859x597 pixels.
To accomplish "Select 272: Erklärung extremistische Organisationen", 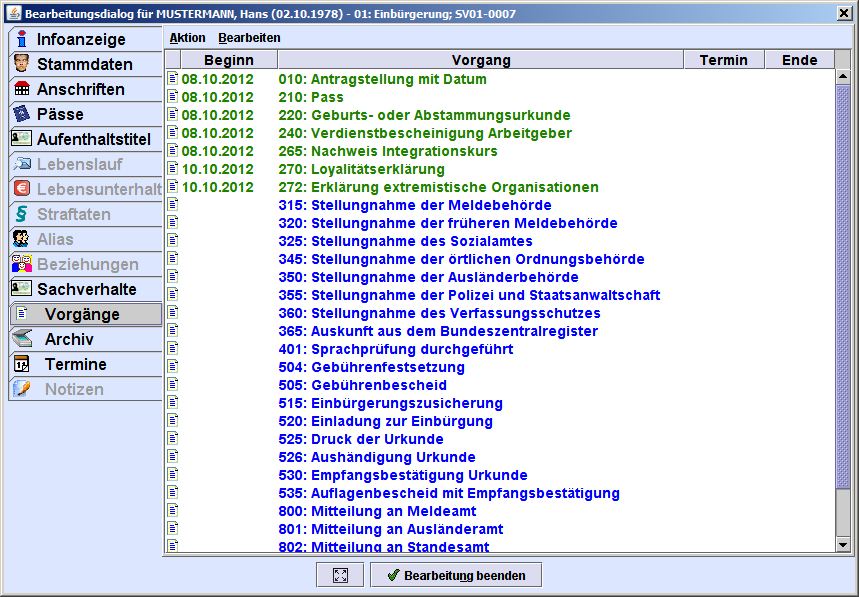I will click(x=438, y=187).
